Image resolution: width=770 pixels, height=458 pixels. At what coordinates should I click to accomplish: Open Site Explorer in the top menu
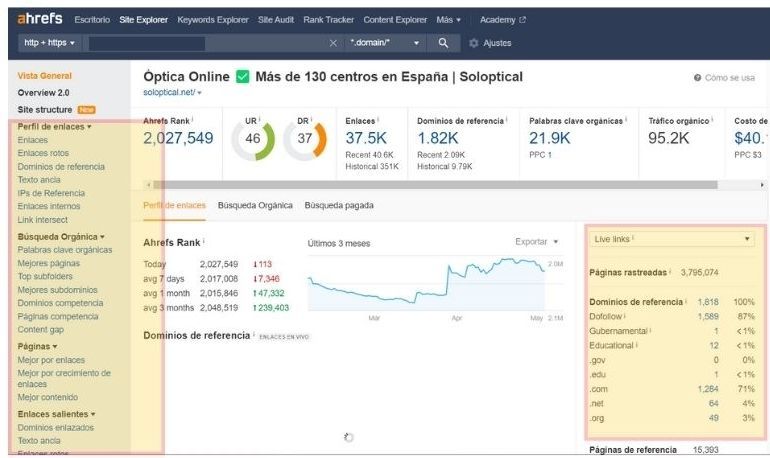[143, 20]
